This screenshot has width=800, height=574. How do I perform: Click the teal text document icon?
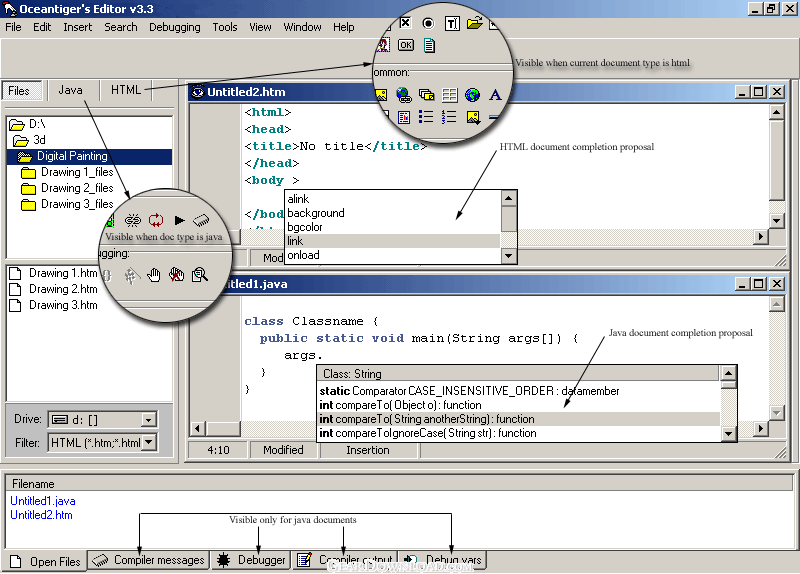pyautogui.click(x=430, y=45)
